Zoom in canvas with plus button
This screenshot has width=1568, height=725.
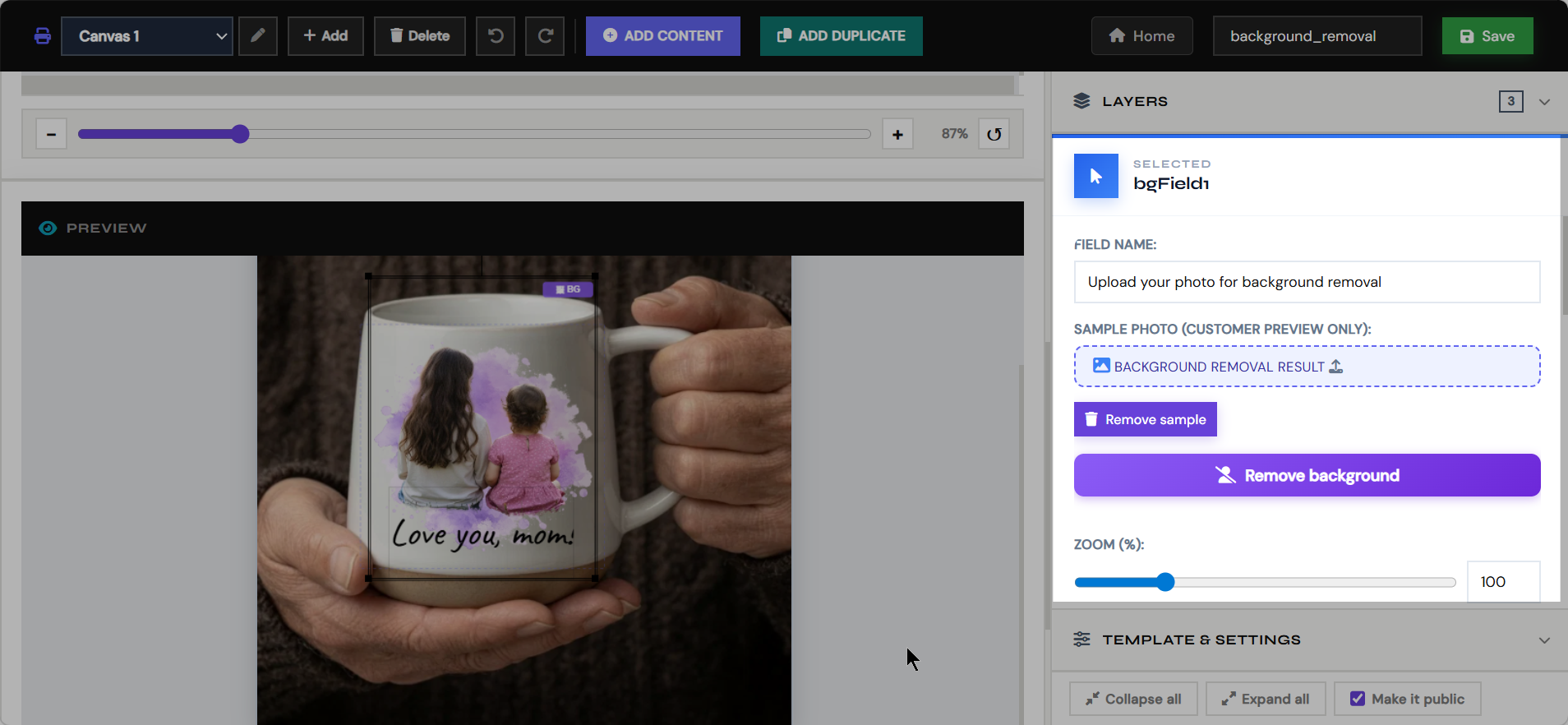click(897, 134)
